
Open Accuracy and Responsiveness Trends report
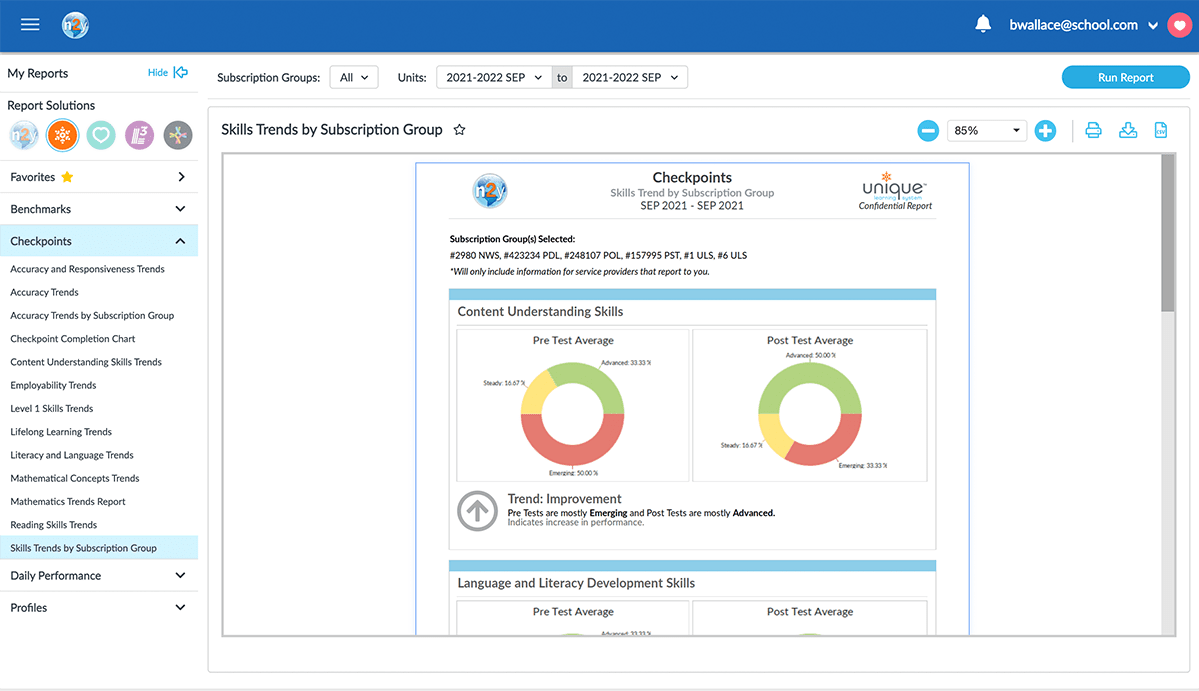point(87,269)
